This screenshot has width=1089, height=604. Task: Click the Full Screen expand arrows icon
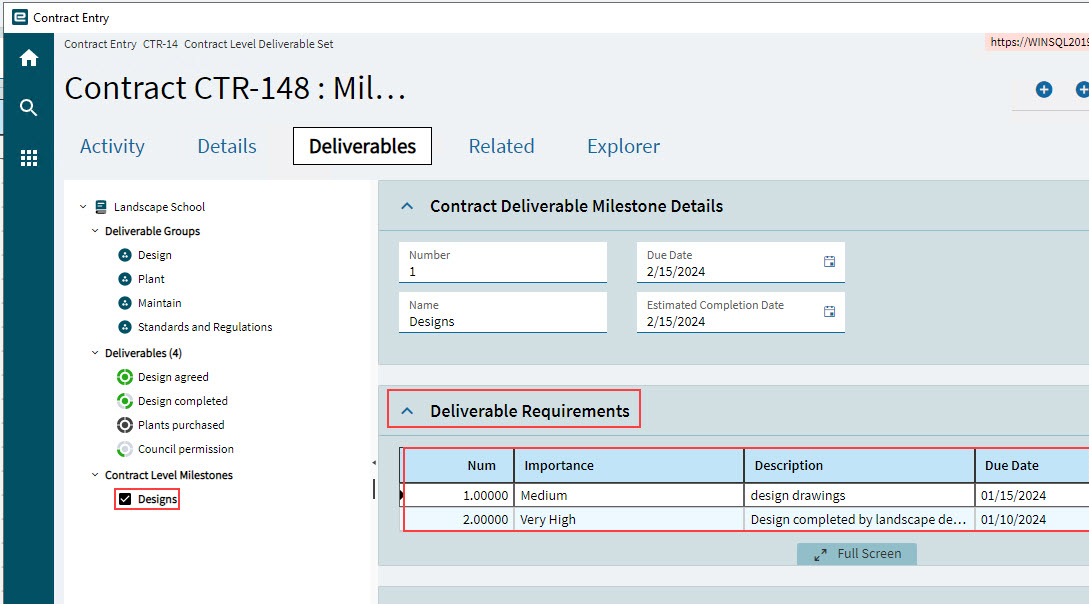(x=820, y=555)
